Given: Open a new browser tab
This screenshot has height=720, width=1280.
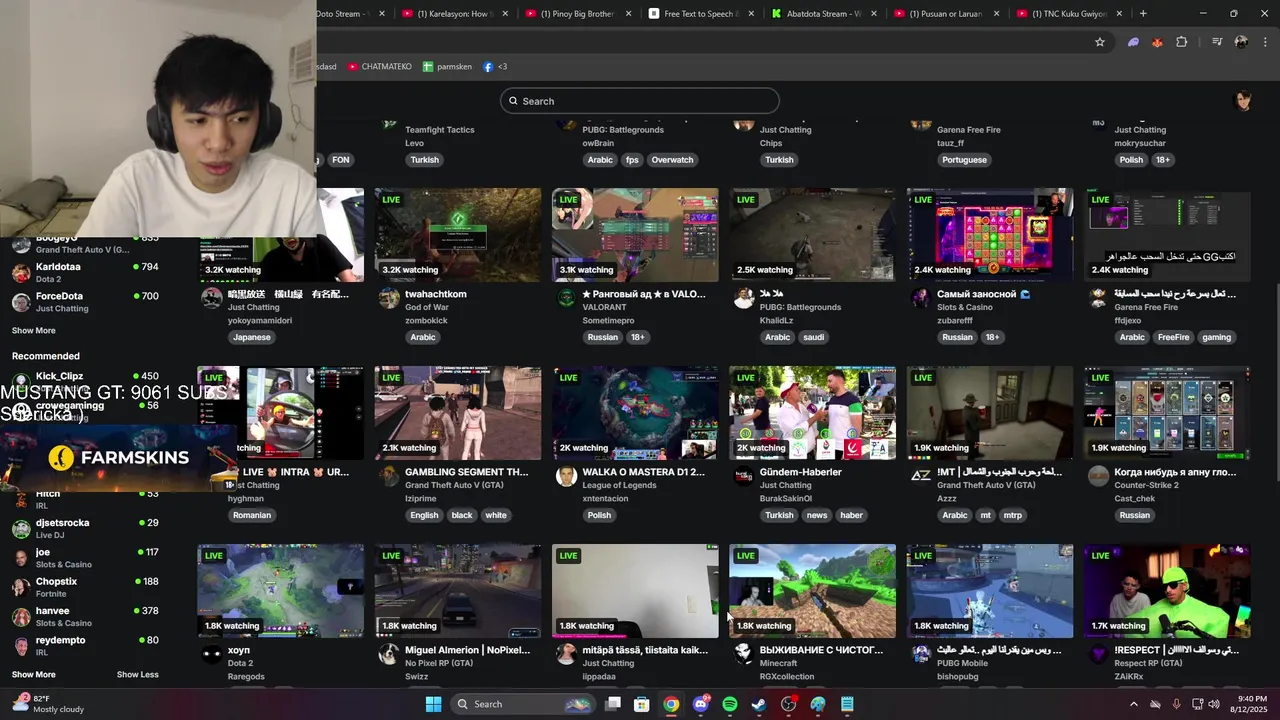Looking at the screenshot, I should pyautogui.click(x=1143, y=14).
